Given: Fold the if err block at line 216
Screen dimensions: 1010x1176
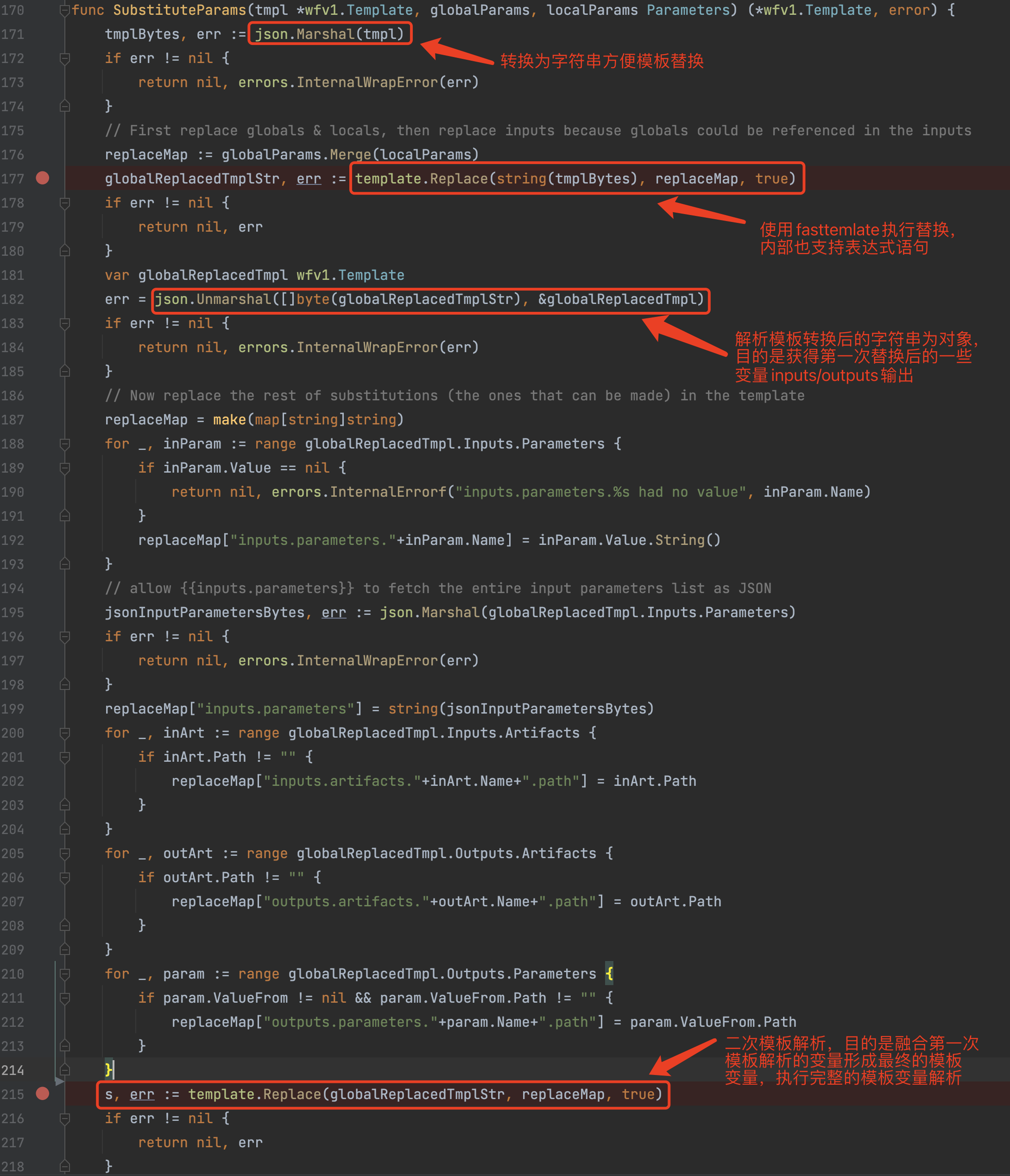Looking at the screenshot, I should tap(65, 1118).
